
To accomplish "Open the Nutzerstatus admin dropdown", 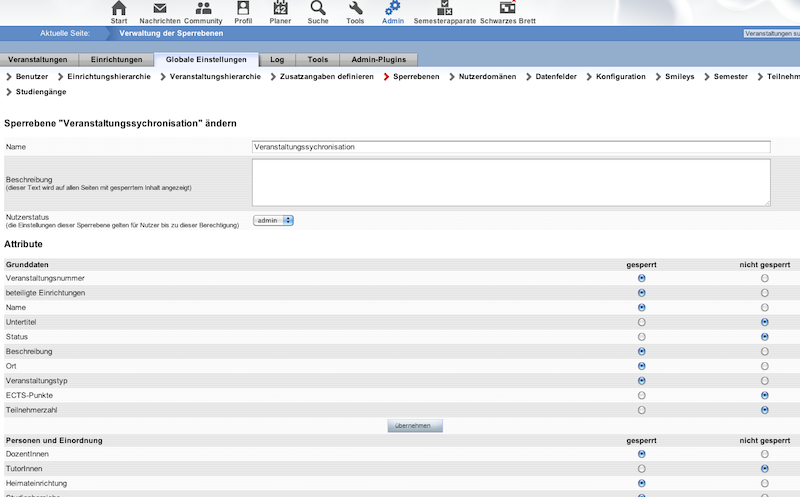I will click(273, 220).
